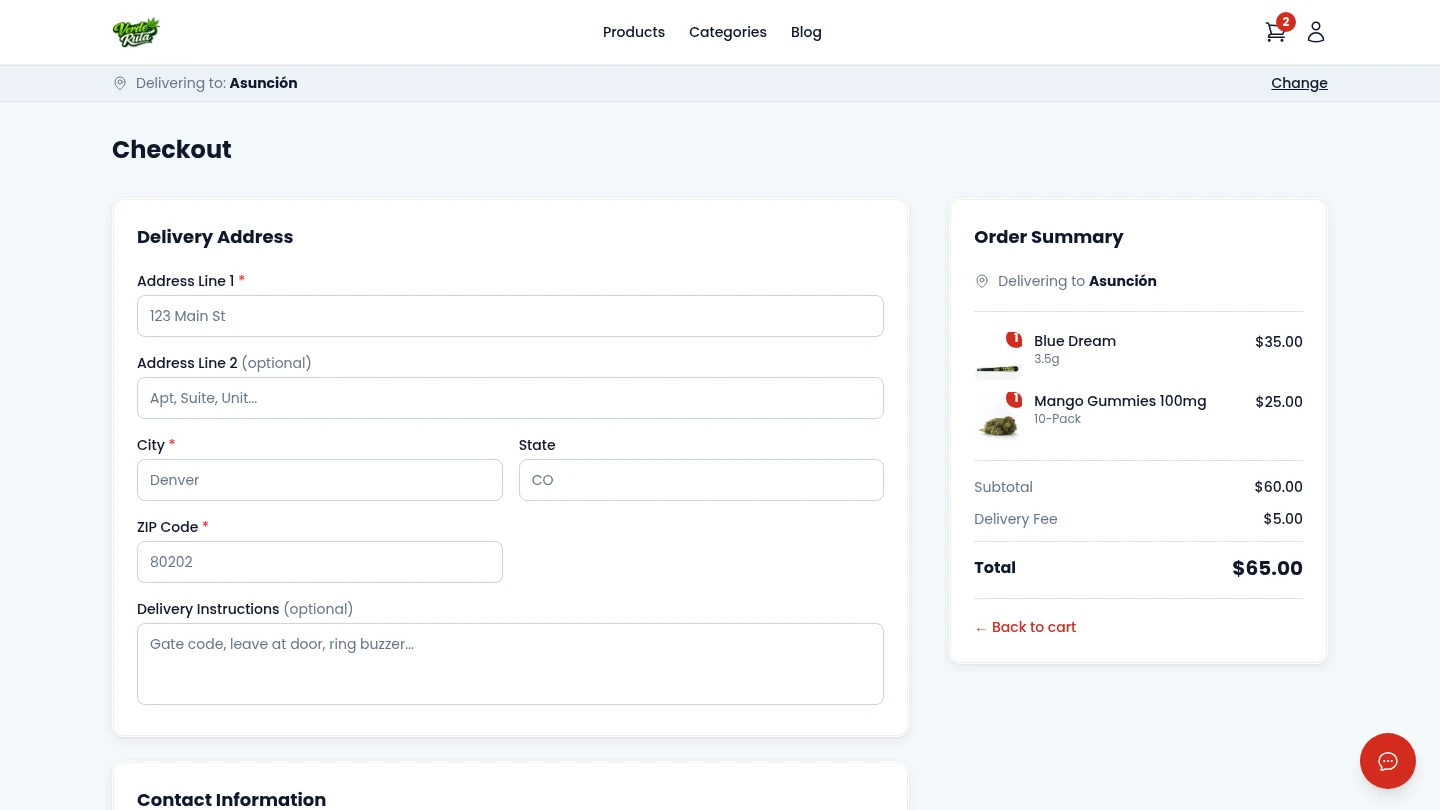Focus the Address Line 1 field
1440x810 pixels.
(510, 316)
